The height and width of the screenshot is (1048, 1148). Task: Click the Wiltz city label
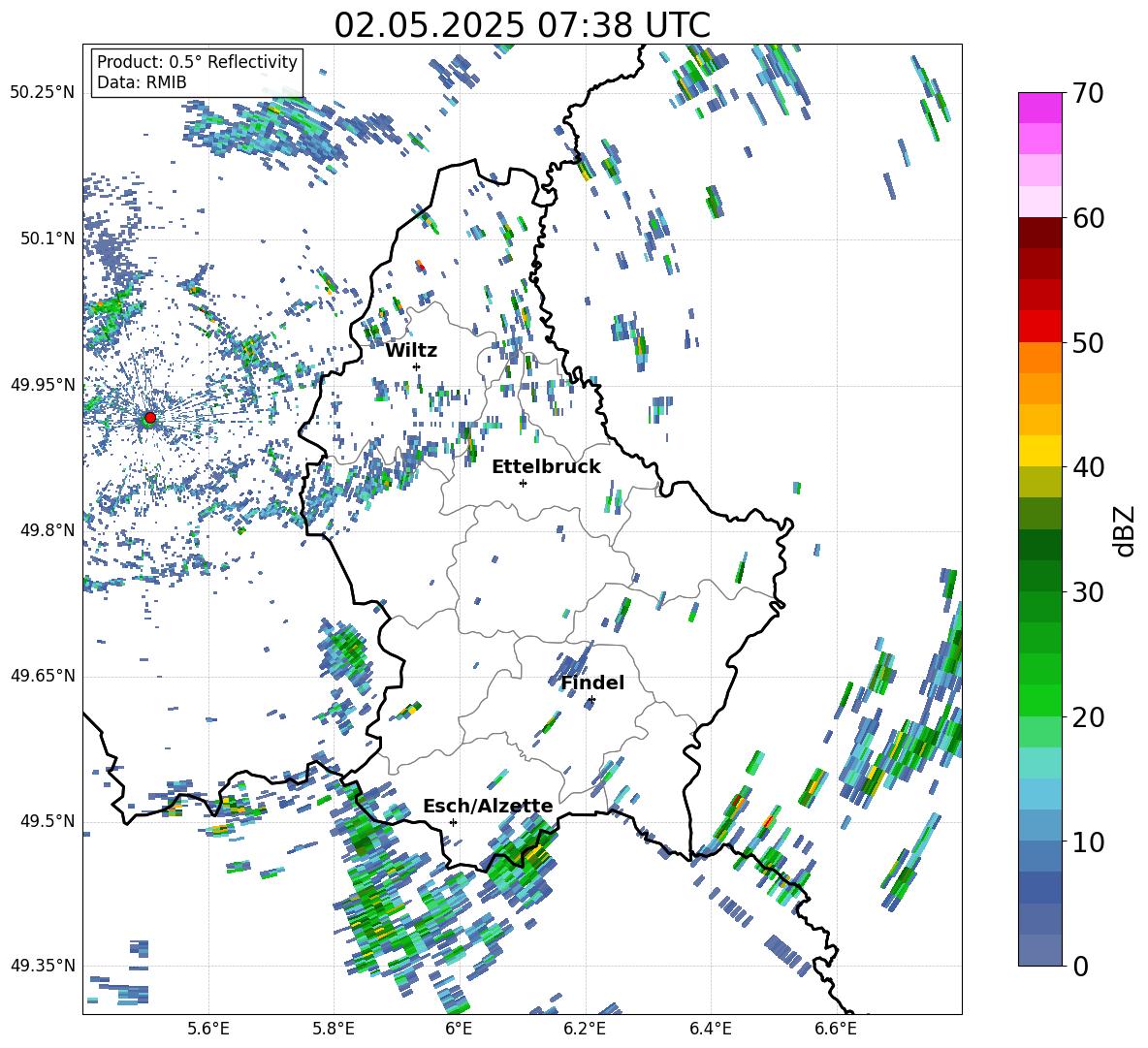click(411, 351)
